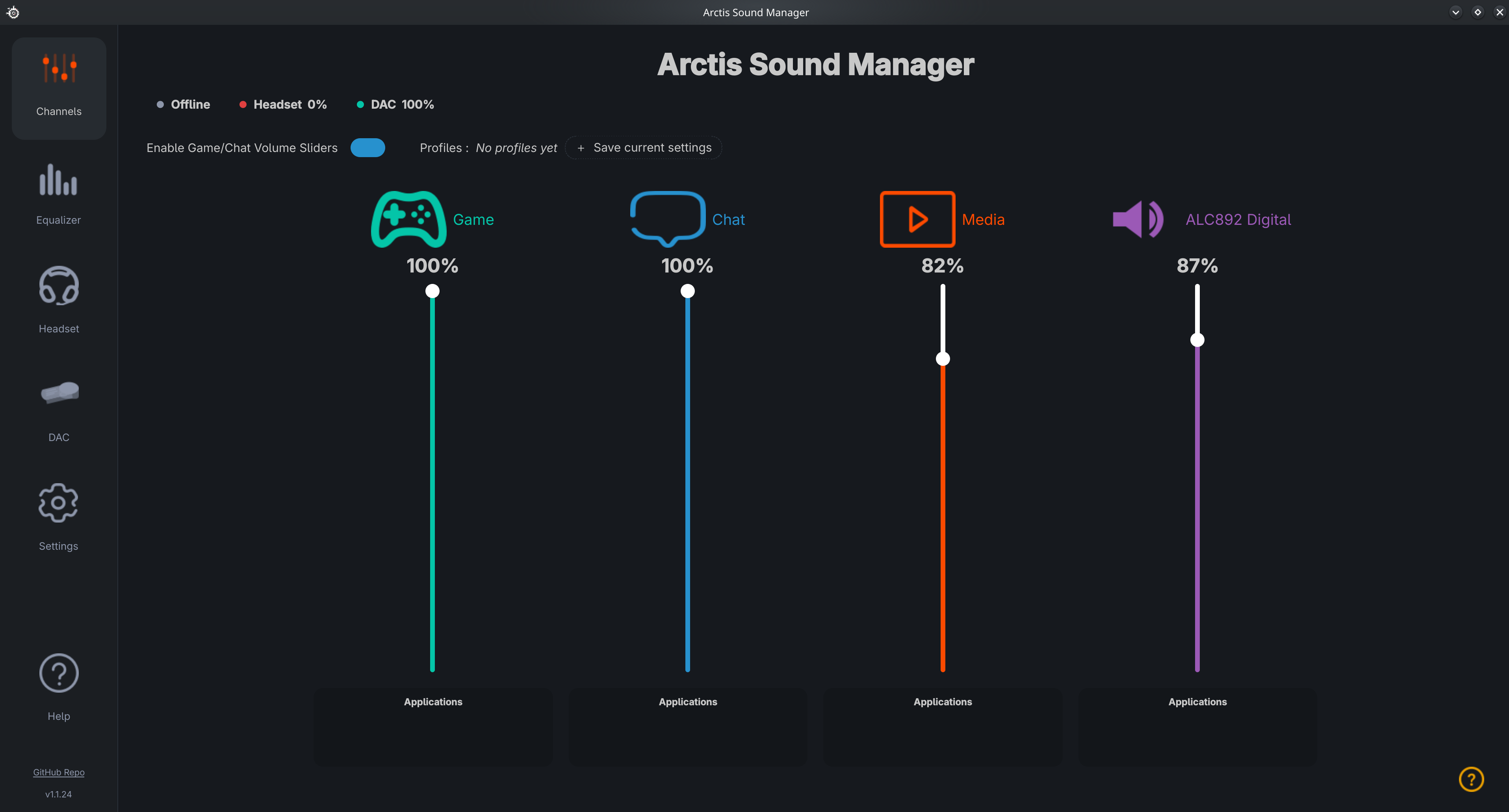Open the GitHub Repo link
The width and height of the screenshot is (1509, 812).
tap(59, 772)
